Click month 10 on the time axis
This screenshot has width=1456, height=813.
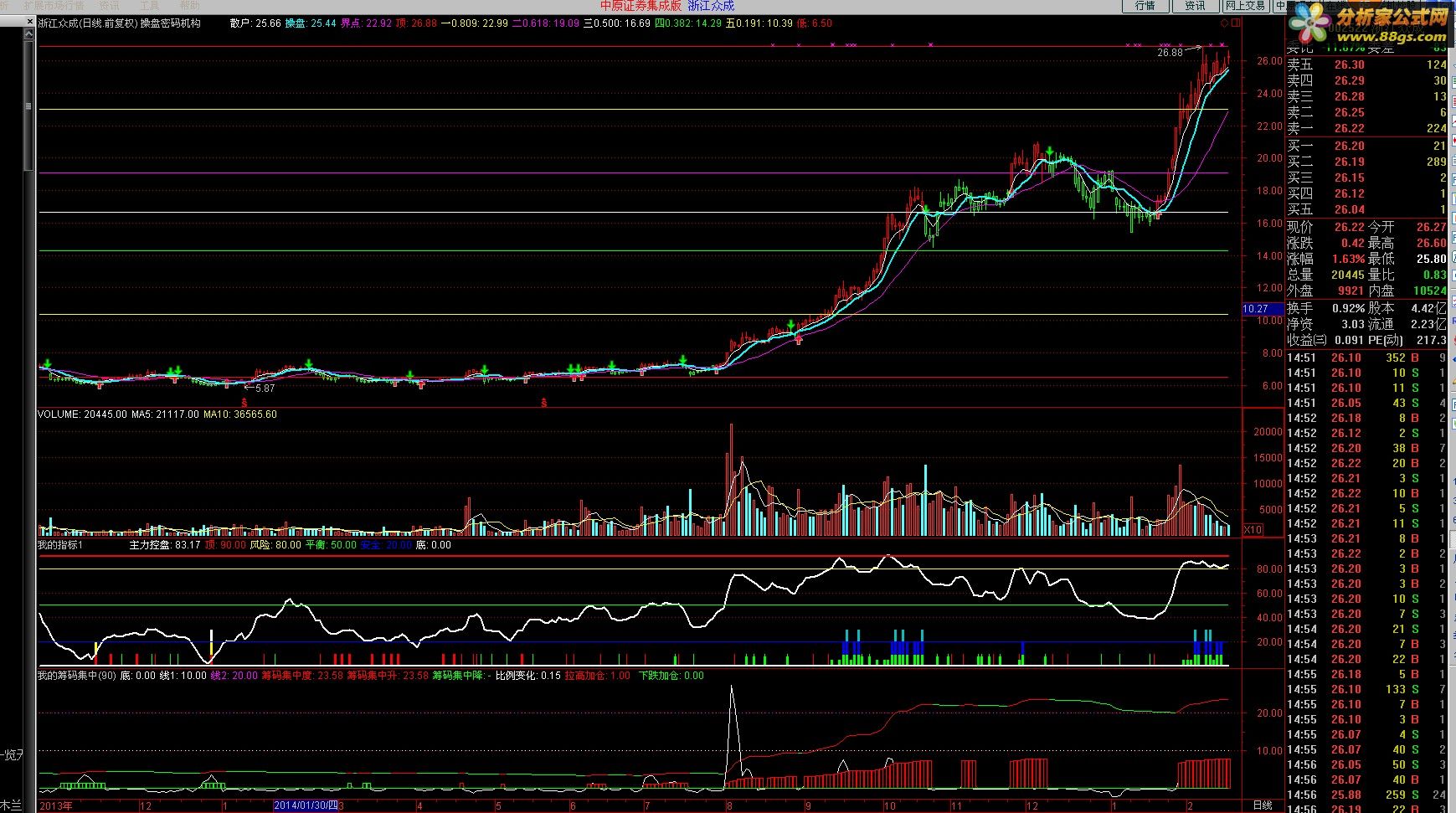pyautogui.click(x=889, y=806)
